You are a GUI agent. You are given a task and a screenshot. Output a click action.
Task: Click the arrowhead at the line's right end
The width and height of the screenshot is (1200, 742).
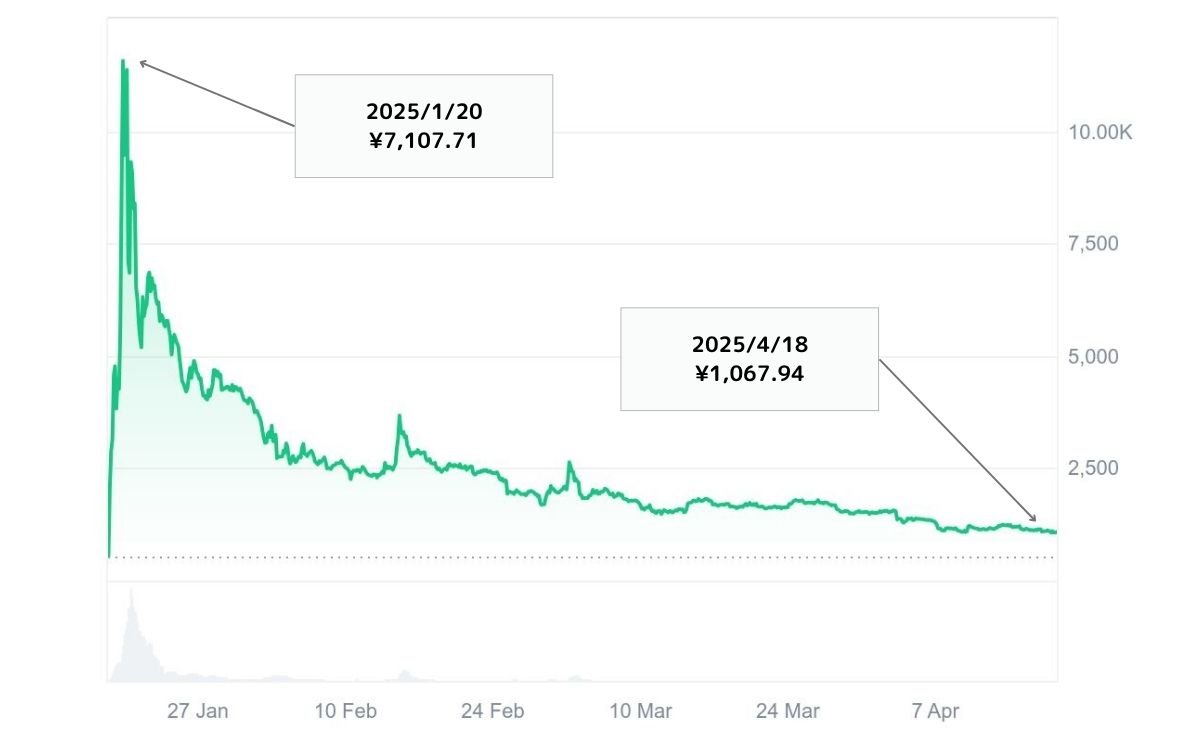1035,521
